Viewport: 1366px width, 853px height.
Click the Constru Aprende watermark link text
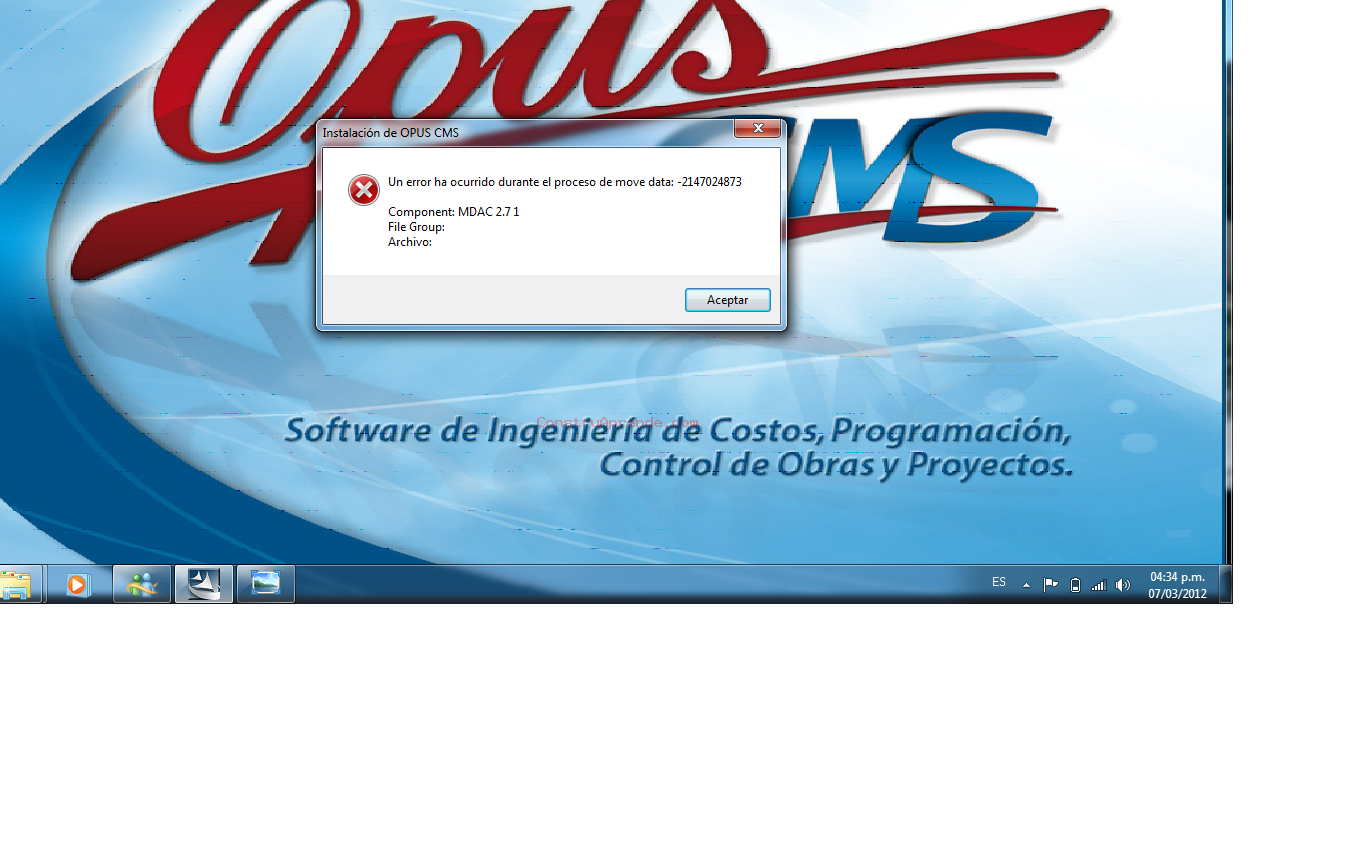[x=617, y=423]
